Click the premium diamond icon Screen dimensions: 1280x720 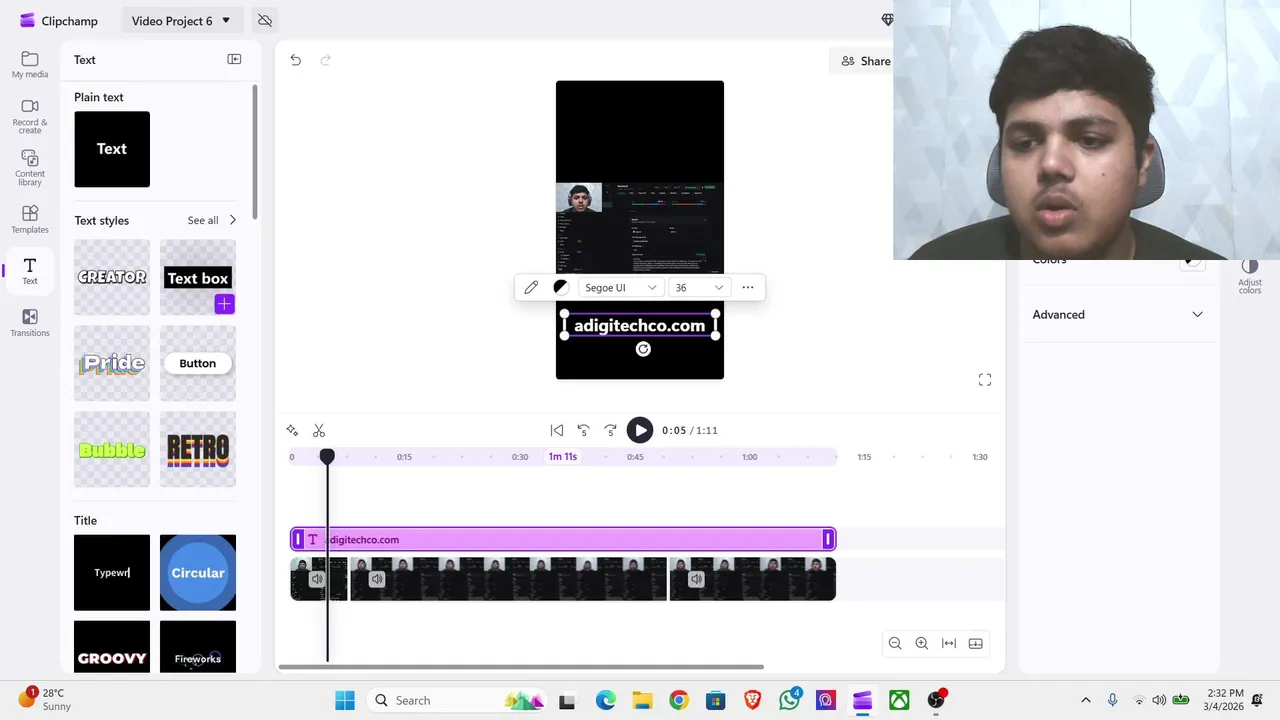pos(886,20)
